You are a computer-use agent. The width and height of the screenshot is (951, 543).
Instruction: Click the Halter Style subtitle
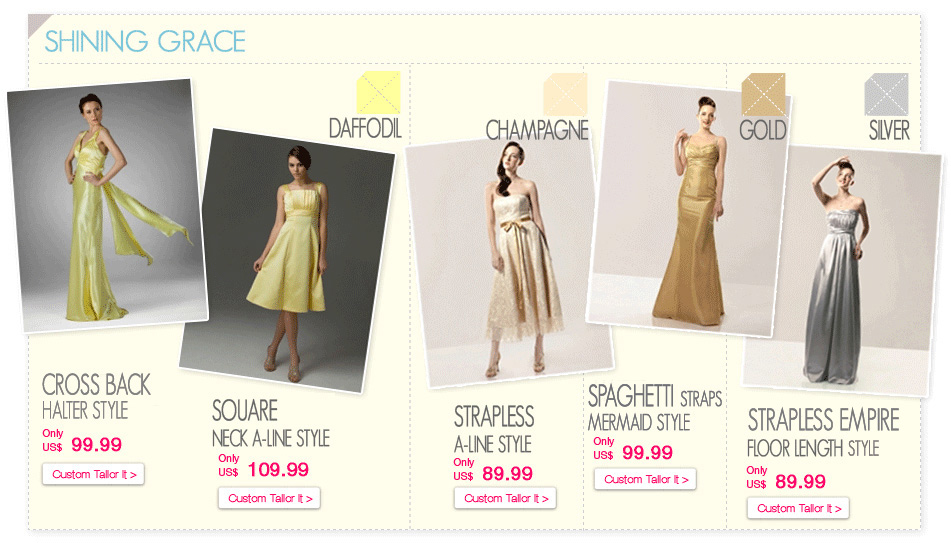point(85,411)
